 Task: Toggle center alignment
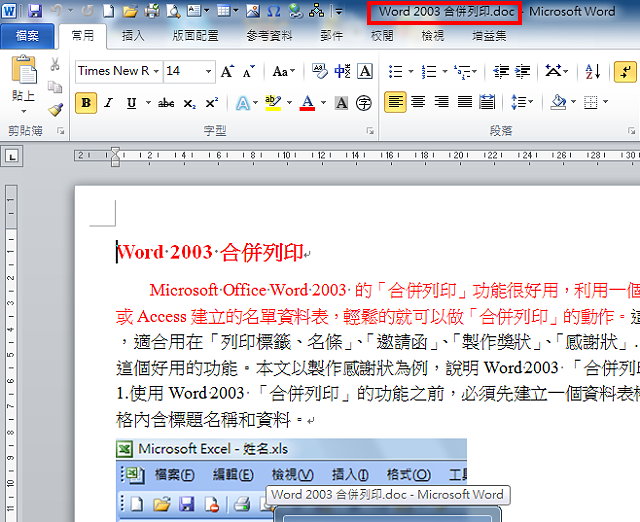point(418,102)
